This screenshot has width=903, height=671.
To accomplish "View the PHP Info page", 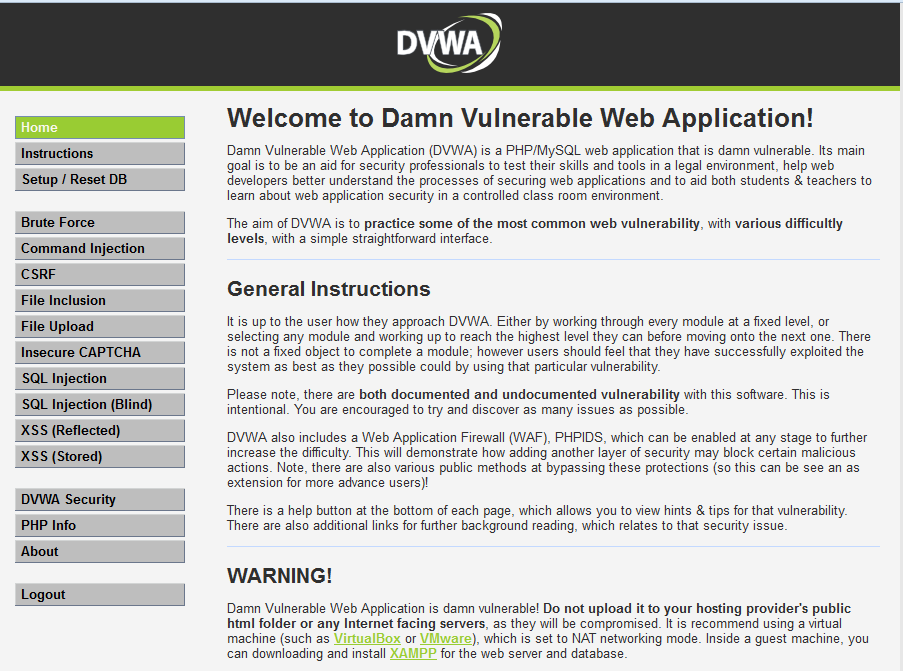I will [100, 525].
